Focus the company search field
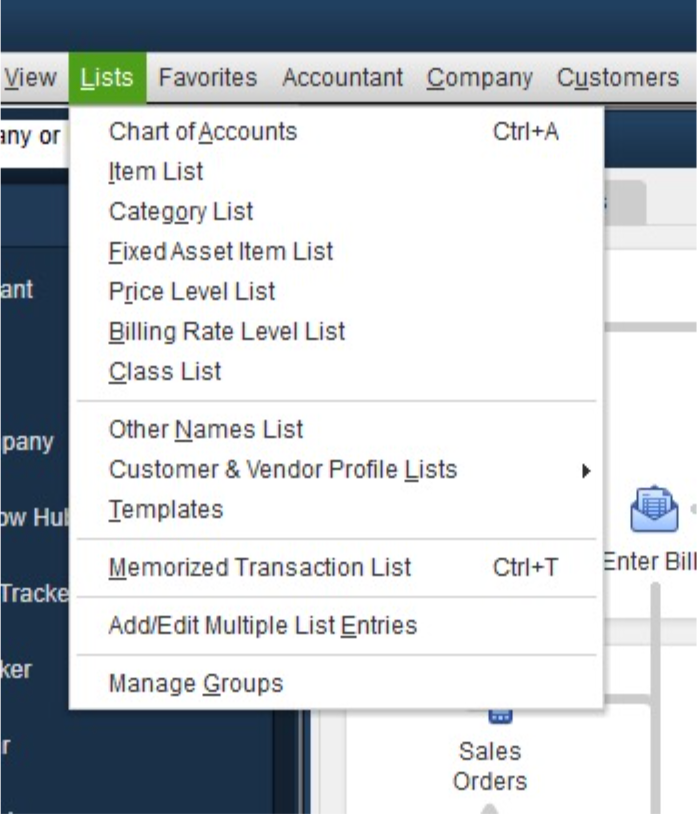Viewport: 698px width, 818px height. [x=34, y=137]
